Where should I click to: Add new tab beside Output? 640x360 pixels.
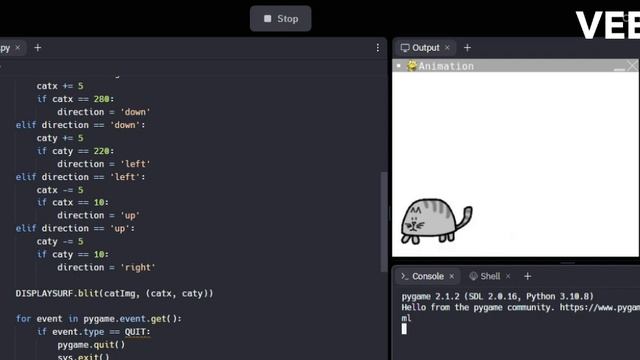(467, 48)
